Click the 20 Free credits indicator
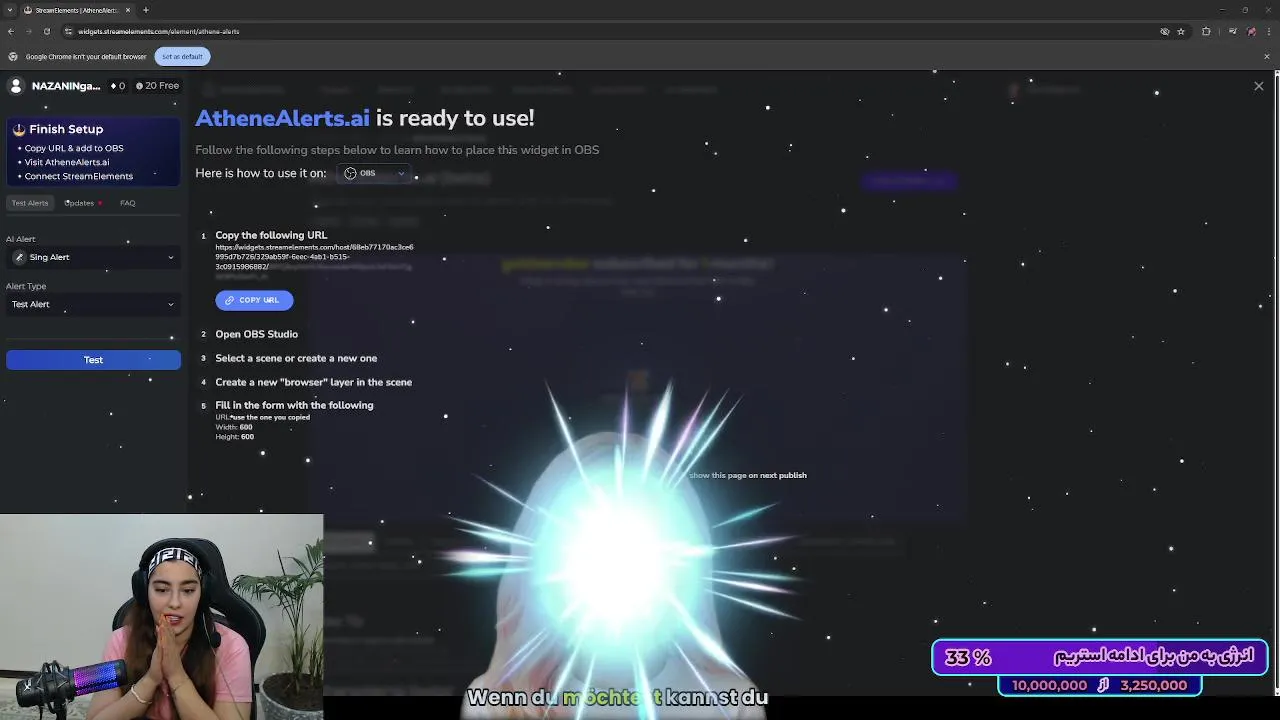The width and height of the screenshot is (1280, 720). click(x=157, y=86)
